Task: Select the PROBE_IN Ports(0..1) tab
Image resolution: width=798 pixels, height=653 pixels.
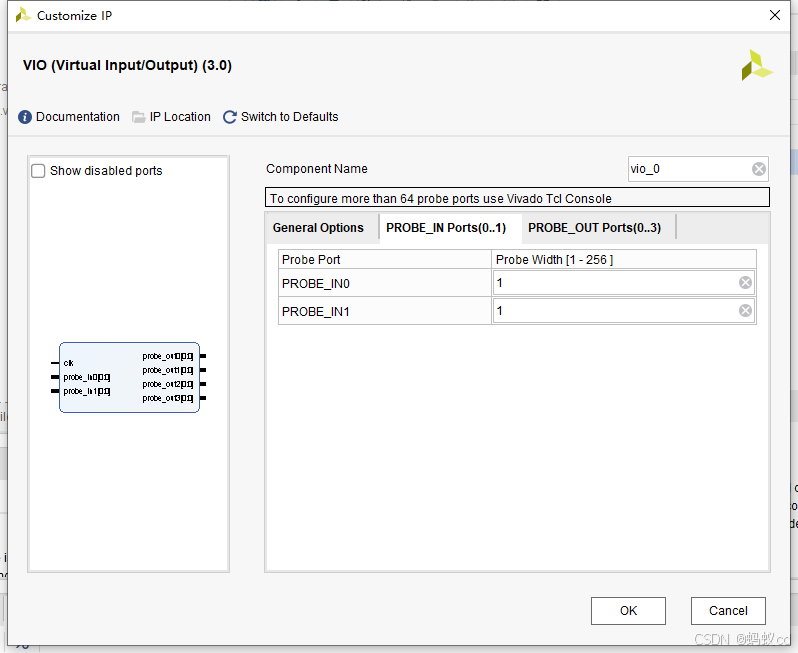Action: coord(446,228)
